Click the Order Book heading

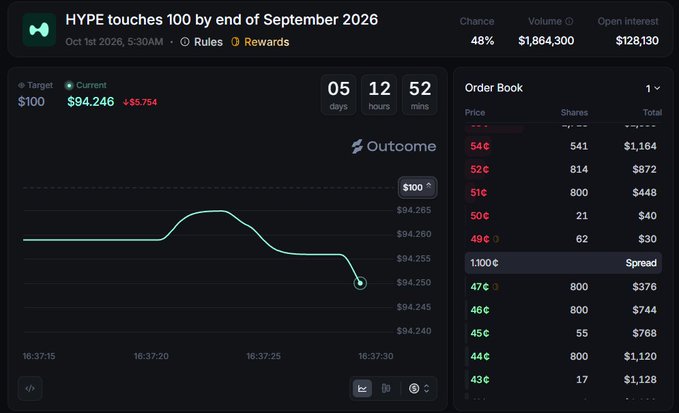(x=494, y=88)
